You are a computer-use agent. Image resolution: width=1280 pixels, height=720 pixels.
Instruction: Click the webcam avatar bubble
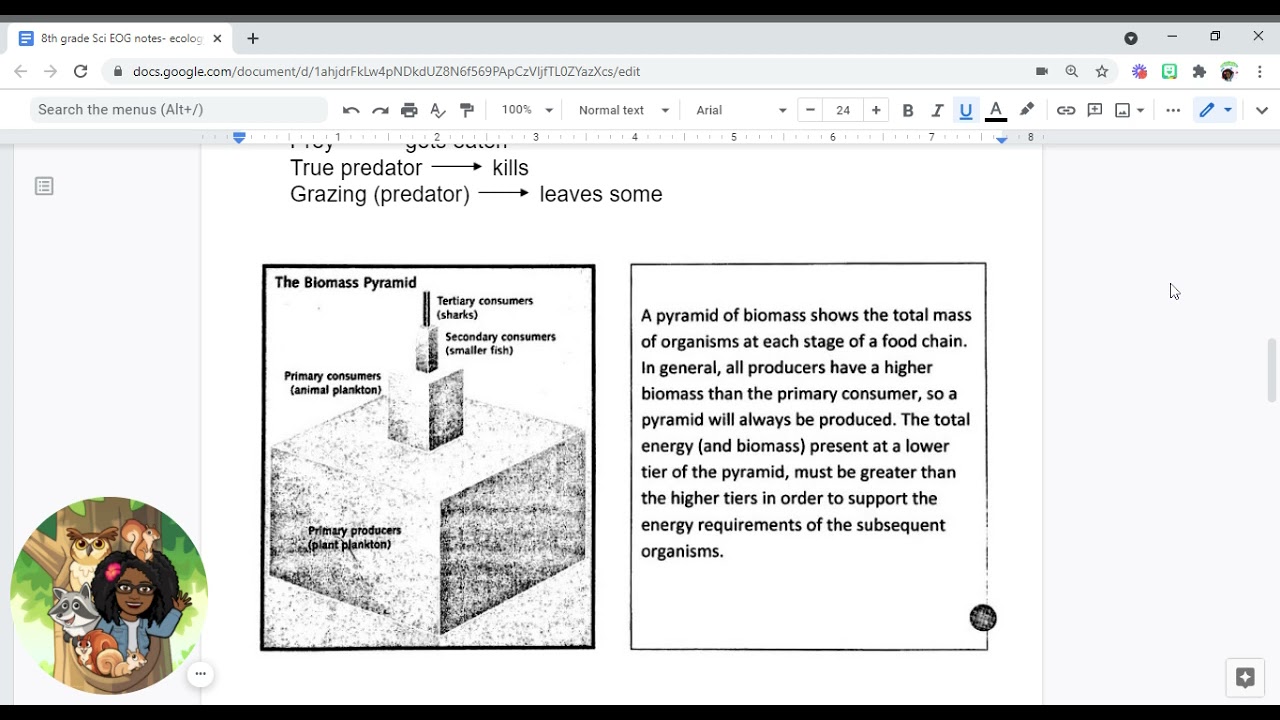click(x=109, y=595)
